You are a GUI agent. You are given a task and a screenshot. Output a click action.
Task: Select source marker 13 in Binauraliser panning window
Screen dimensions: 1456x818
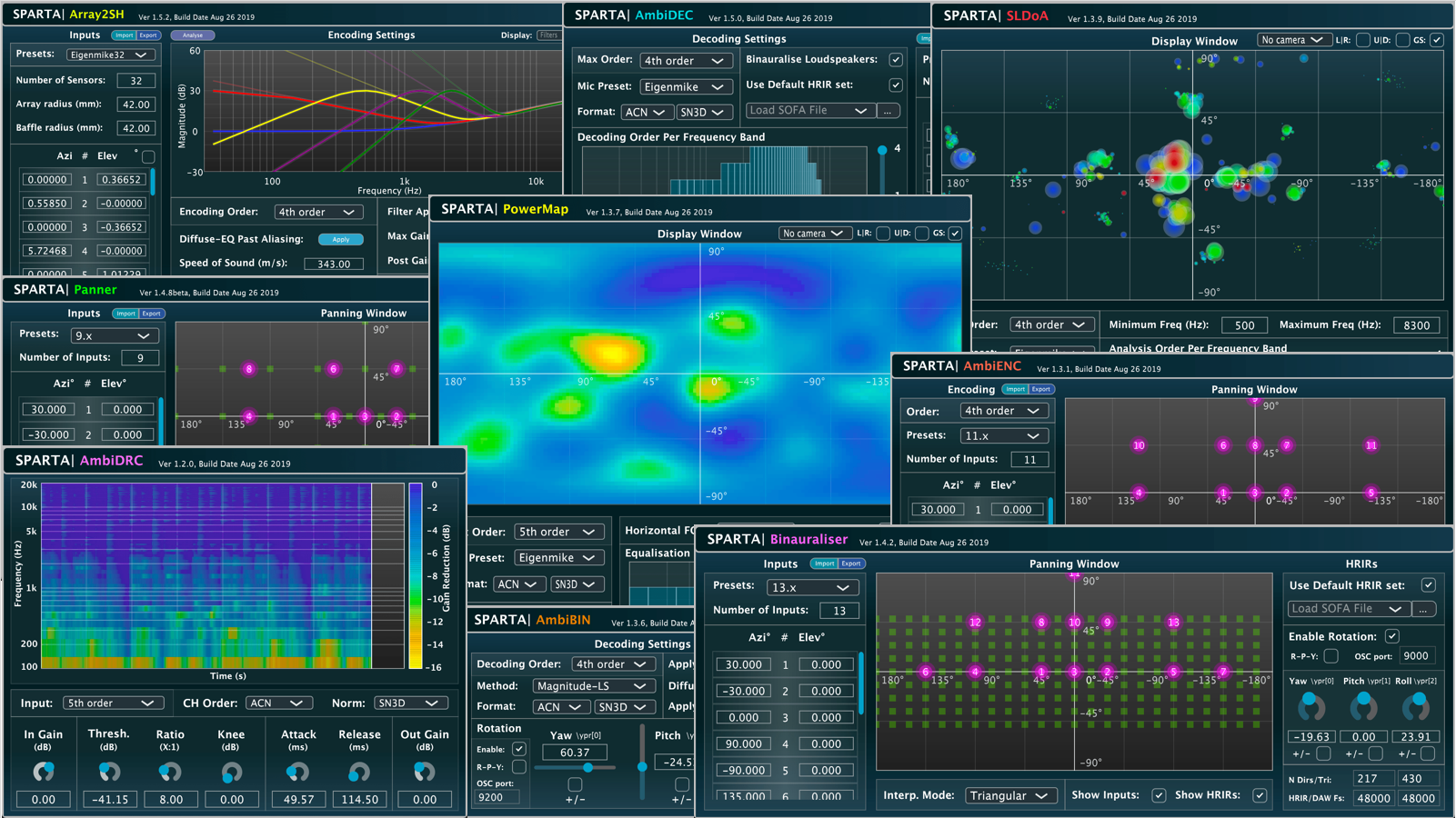click(x=1173, y=623)
